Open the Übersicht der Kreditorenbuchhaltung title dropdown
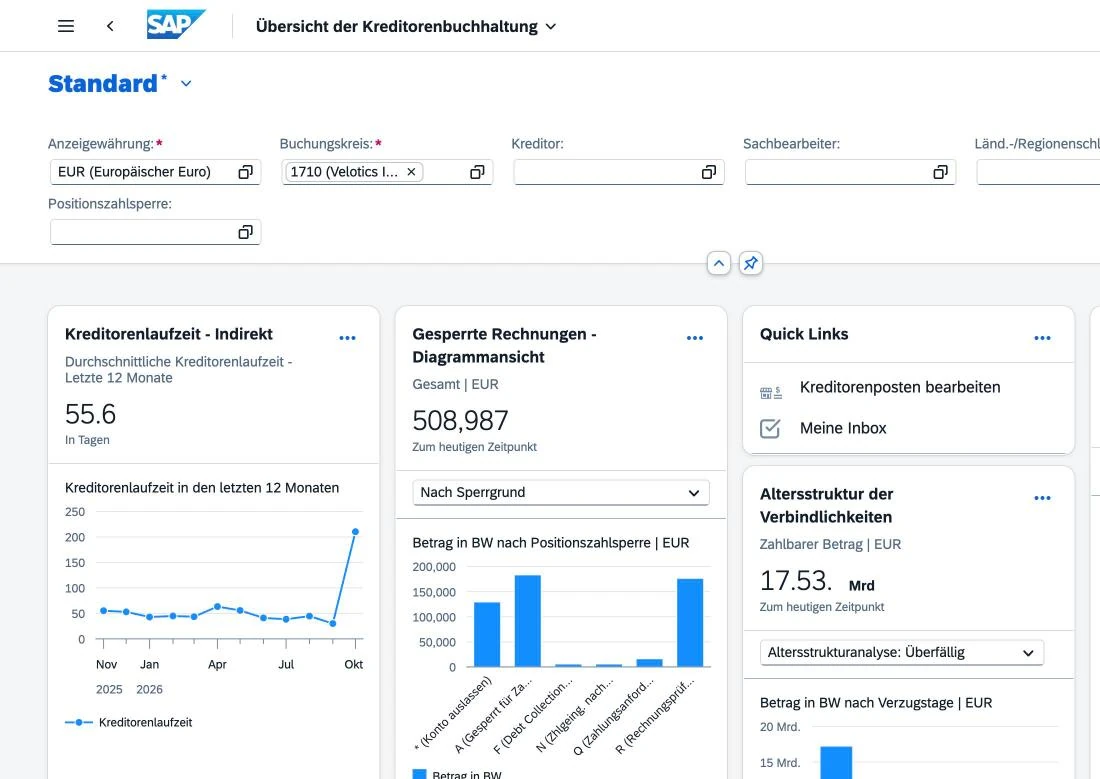Image resolution: width=1100 pixels, height=779 pixels. [551, 27]
